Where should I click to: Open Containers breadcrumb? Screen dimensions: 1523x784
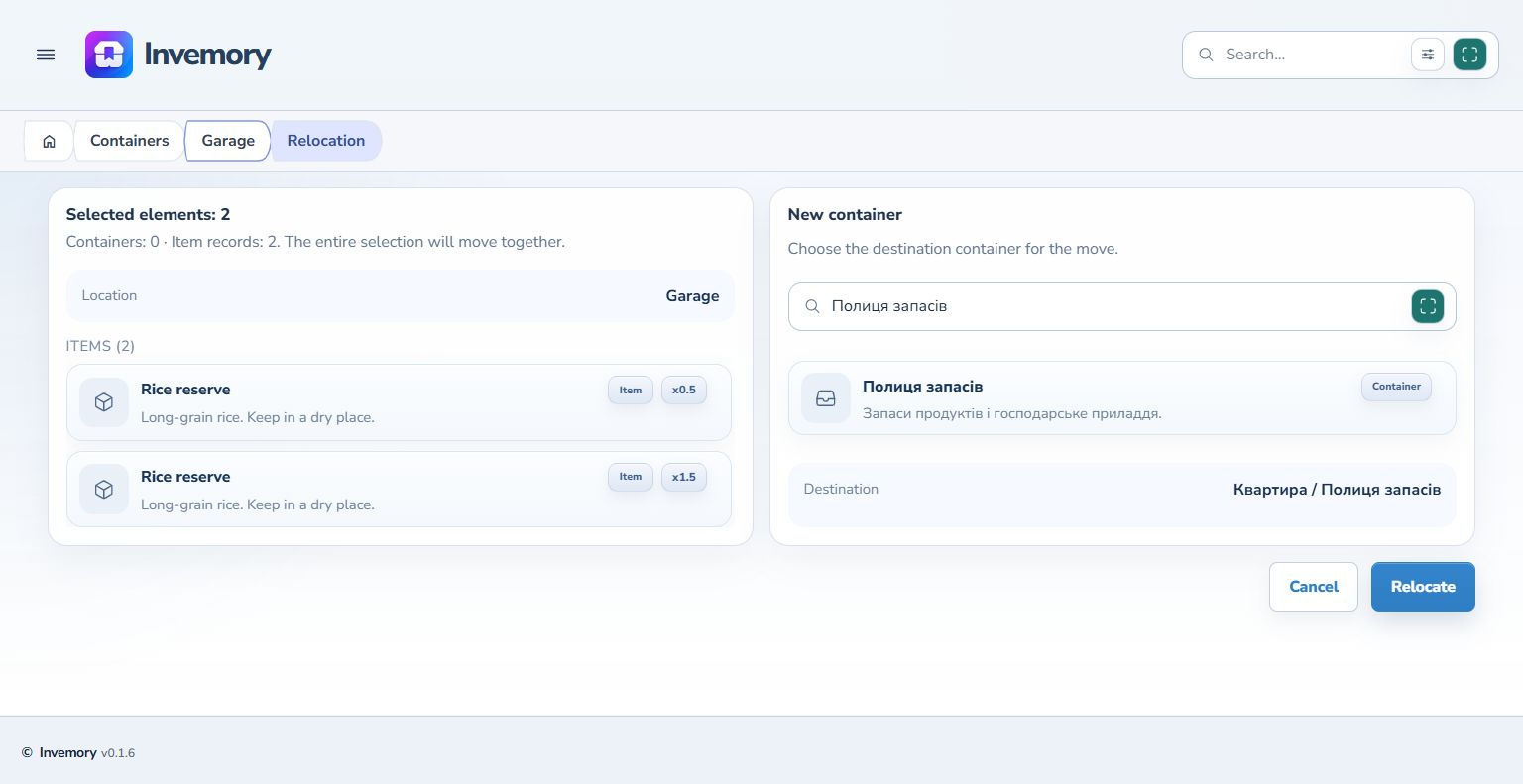[x=129, y=141]
